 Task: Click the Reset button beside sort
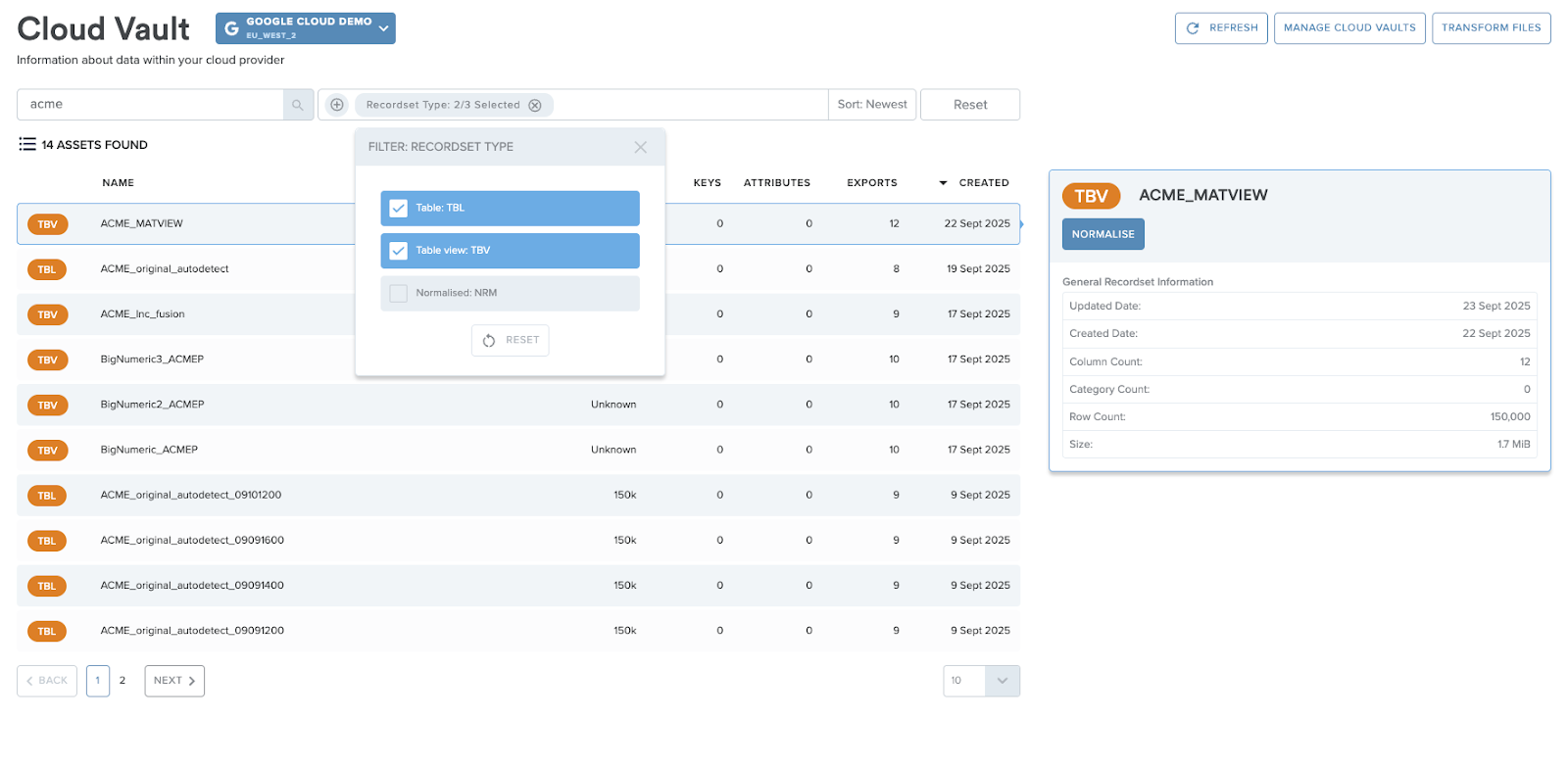[970, 105]
